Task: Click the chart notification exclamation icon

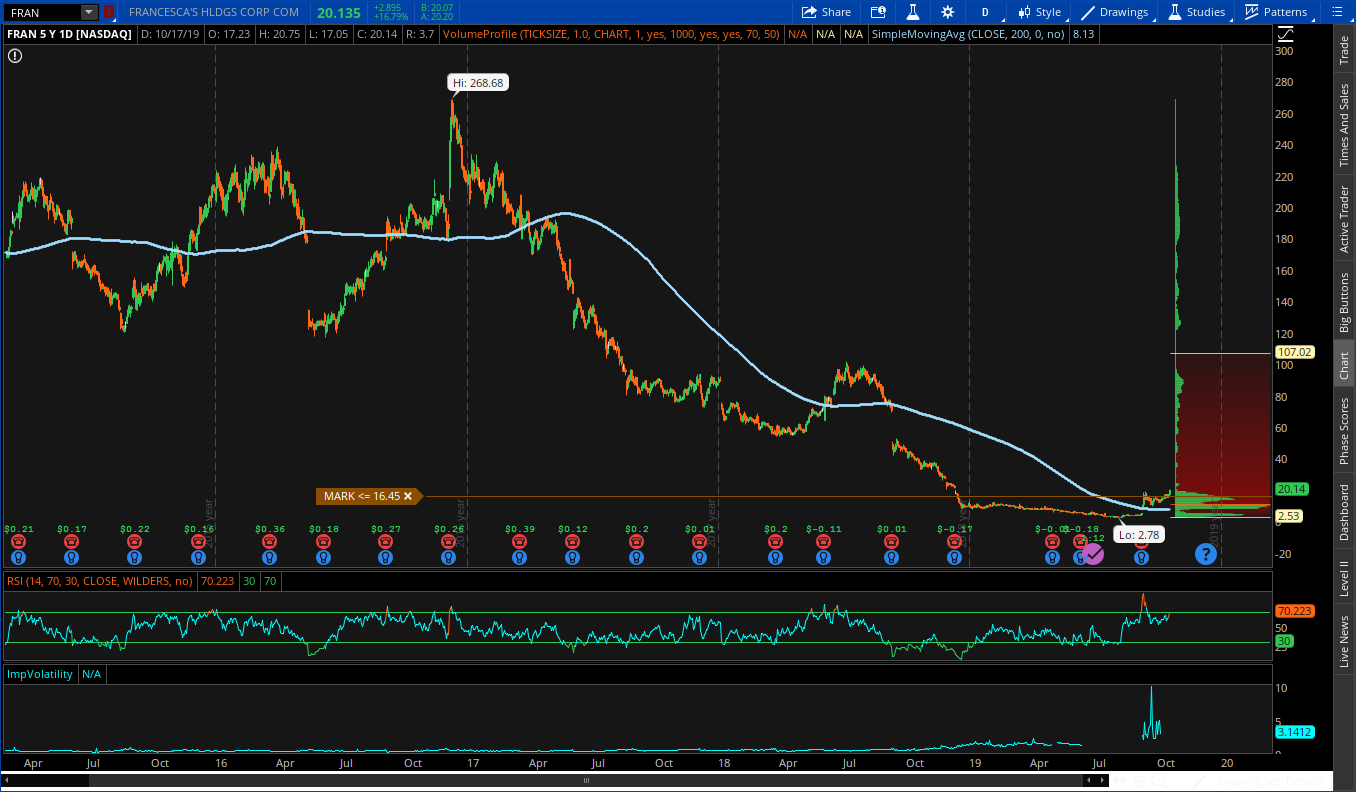Action: (x=15, y=56)
